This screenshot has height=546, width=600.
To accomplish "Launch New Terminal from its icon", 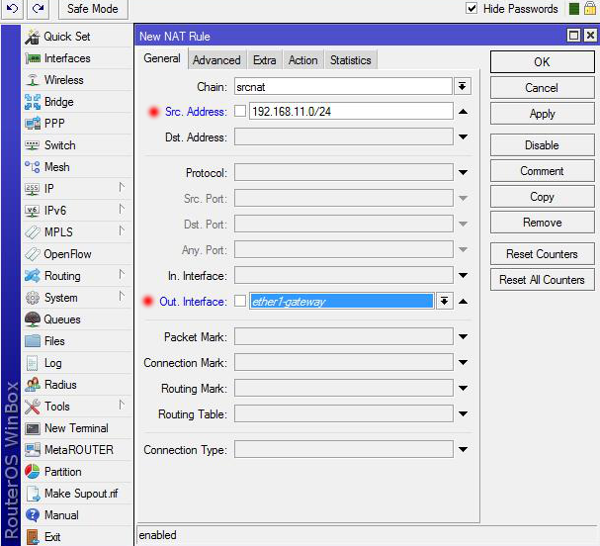I will coord(33,428).
